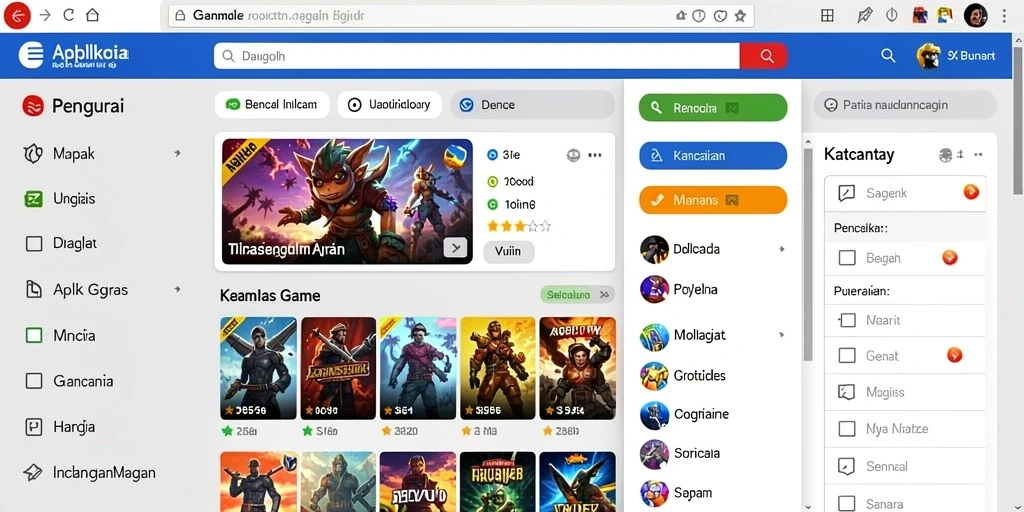
Task: Go to browser home page icon
Action: point(93,16)
